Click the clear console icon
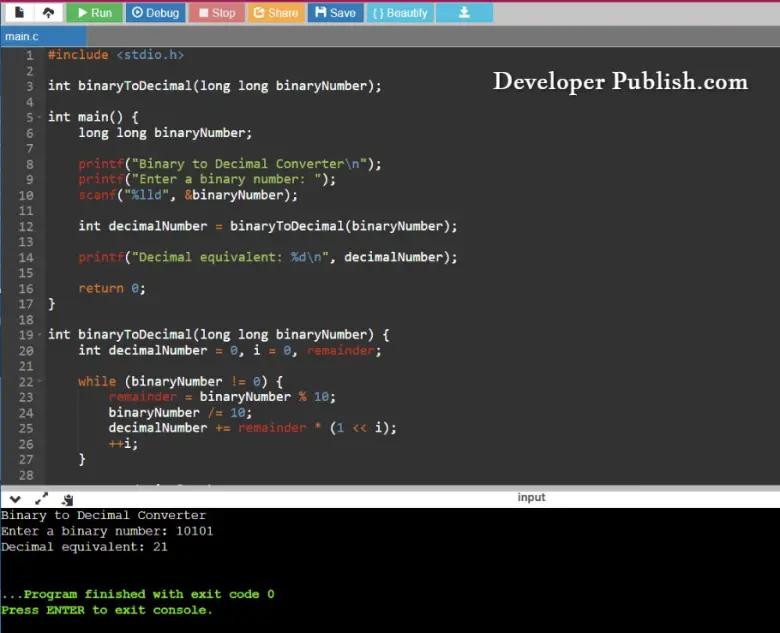The width and height of the screenshot is (780, 633). [67, 498]
